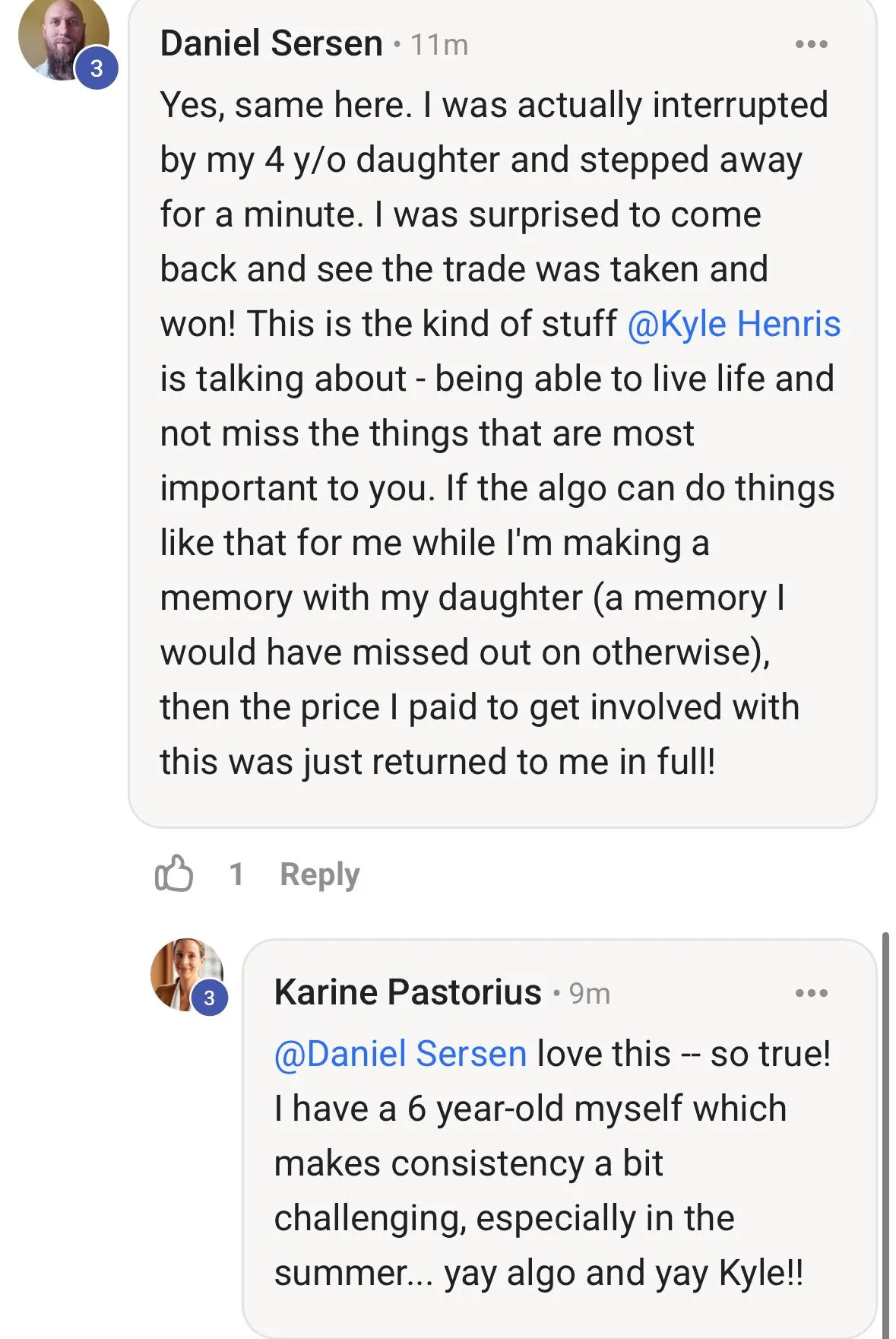Click the 11m timestamp on Daniel's comment
The image size is (896, 1339).
point(439,45)
